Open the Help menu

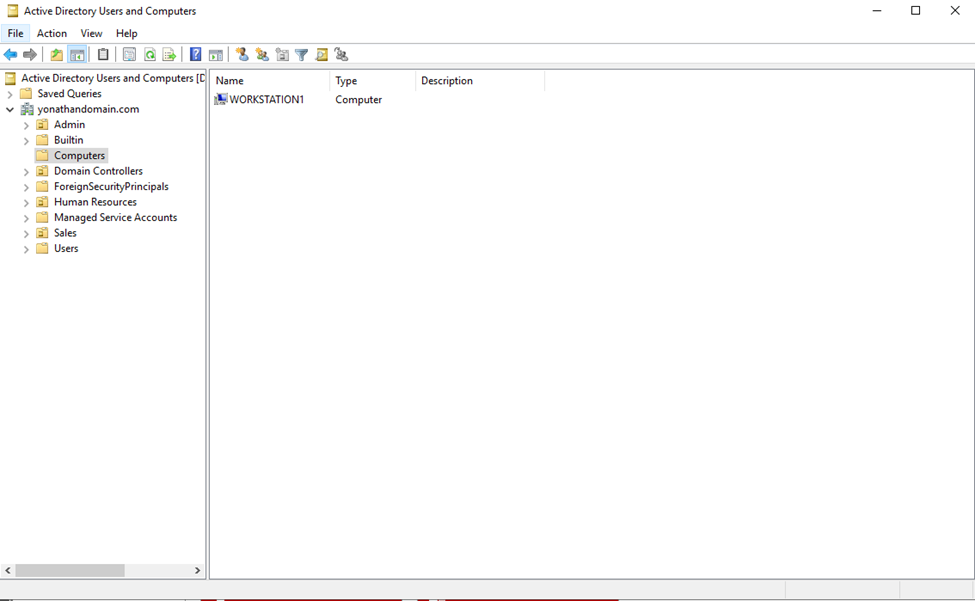click(x=127, y=34)
